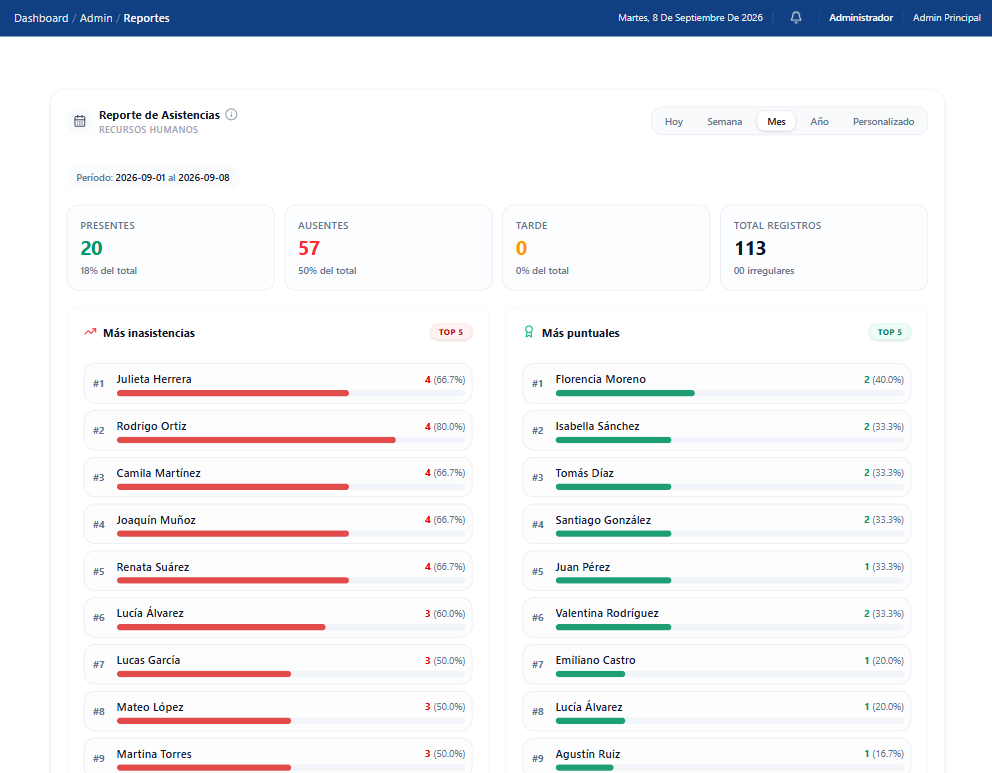Click the info icon beside Reporte de Asistencias
The height and width of the screenshot is (773, 992).
[232, 114]
